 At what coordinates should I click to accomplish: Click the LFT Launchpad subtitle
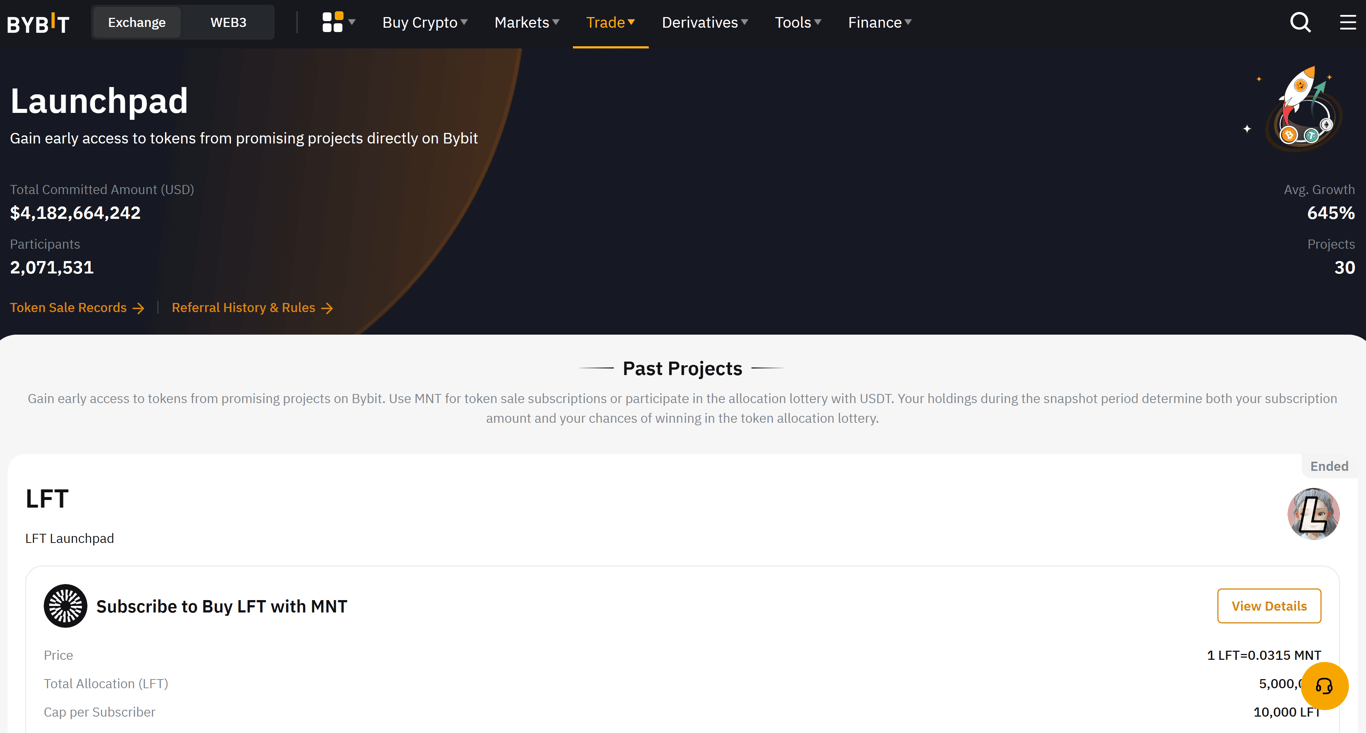click(x=69, y=538)
